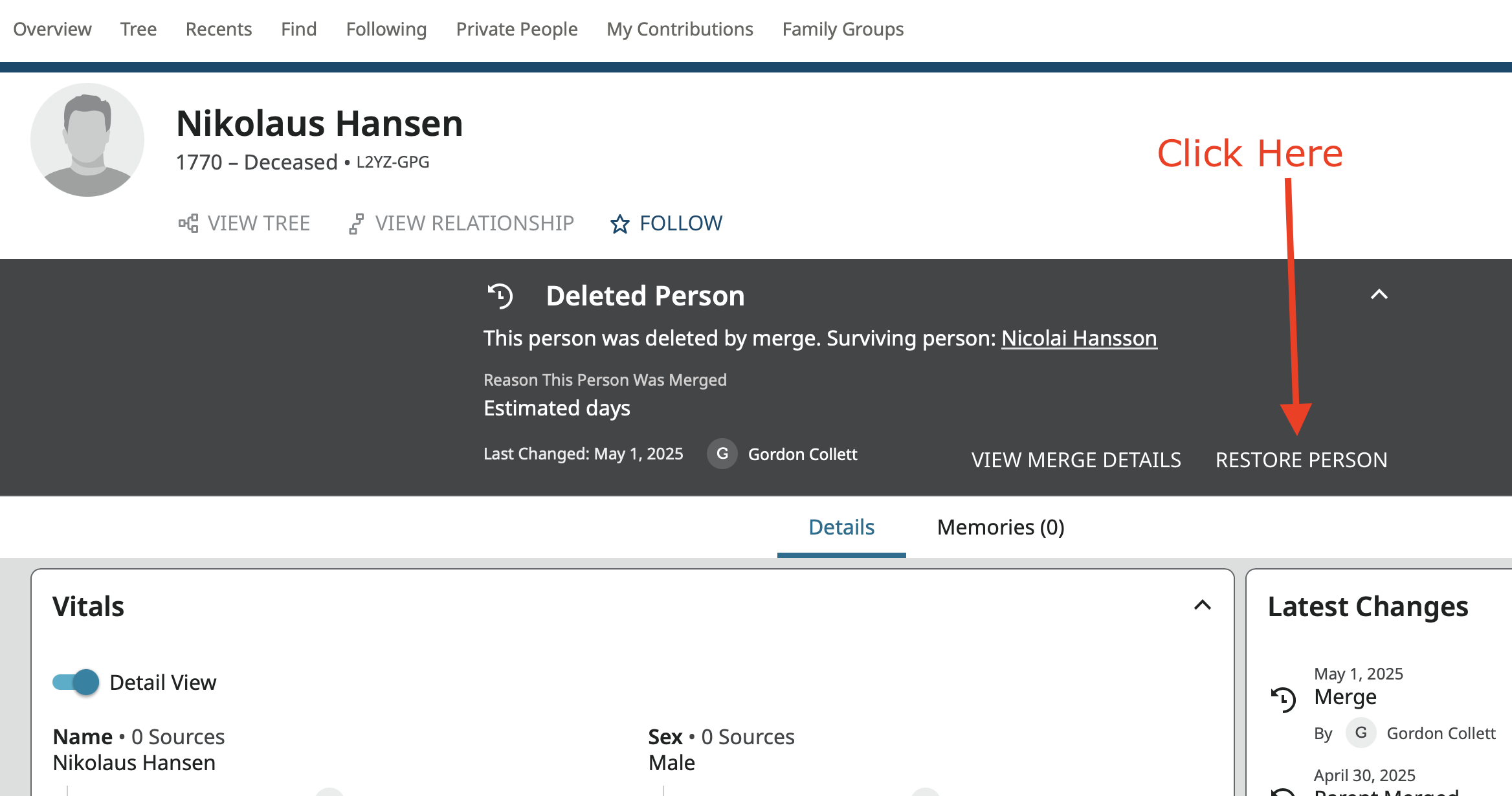Image resolution: width=1512 pixels, height=796 pixels.
Task: Click the Follow star icon
Action: tap(619, 224)
